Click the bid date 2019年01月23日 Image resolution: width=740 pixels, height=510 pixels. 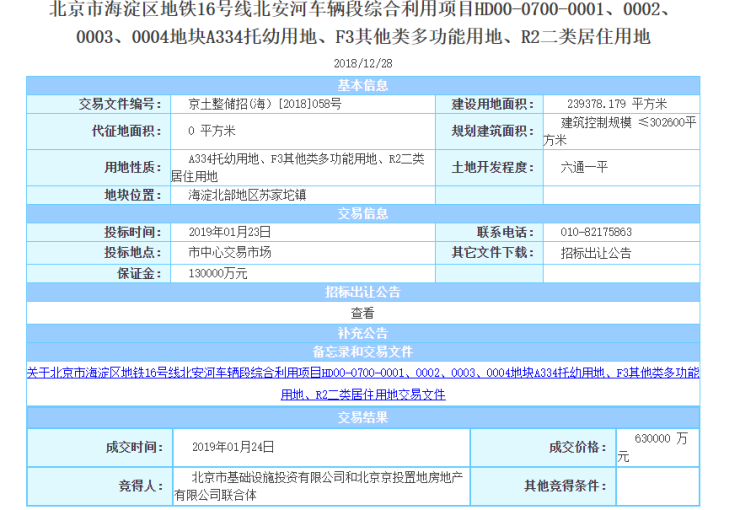pyautogui.click(x=230, y=233)
